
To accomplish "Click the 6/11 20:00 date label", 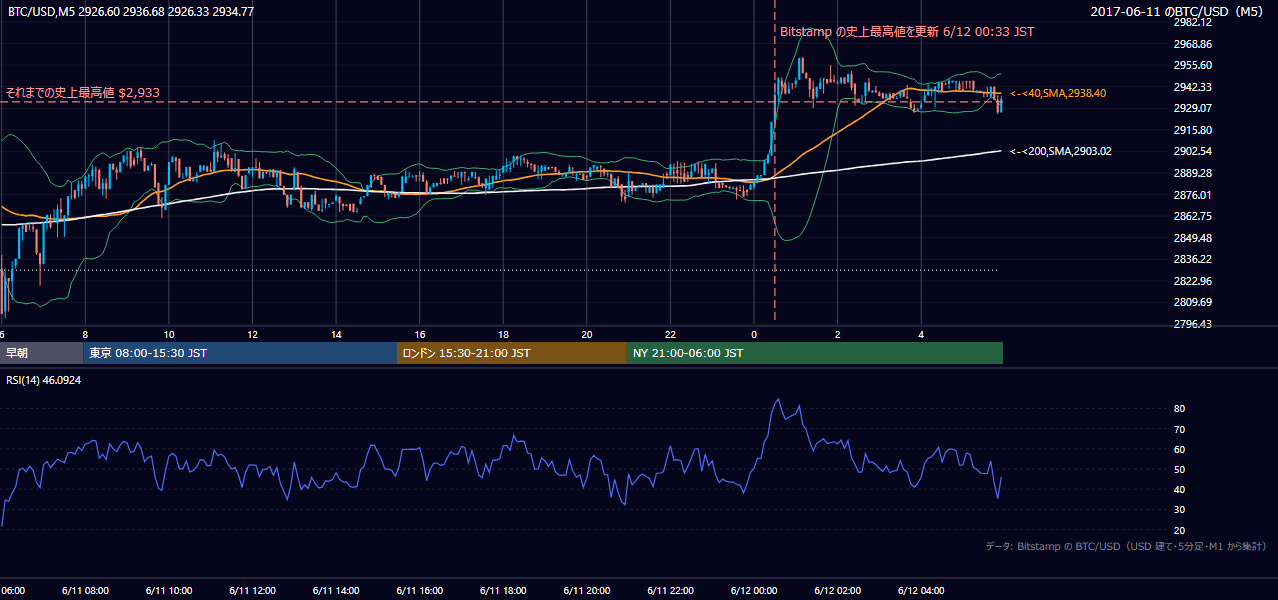I will [x=587, y=590].
